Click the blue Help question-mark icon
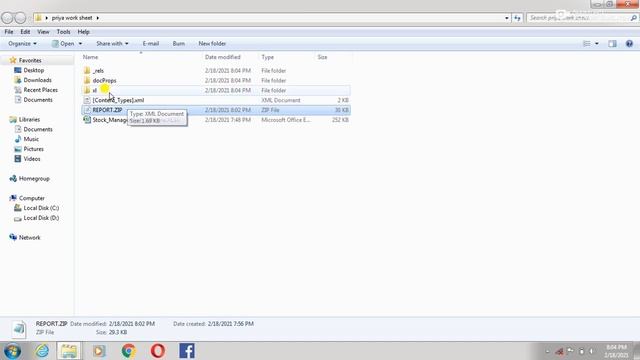Viewport: 640px width, 360px height. (629, 44)
